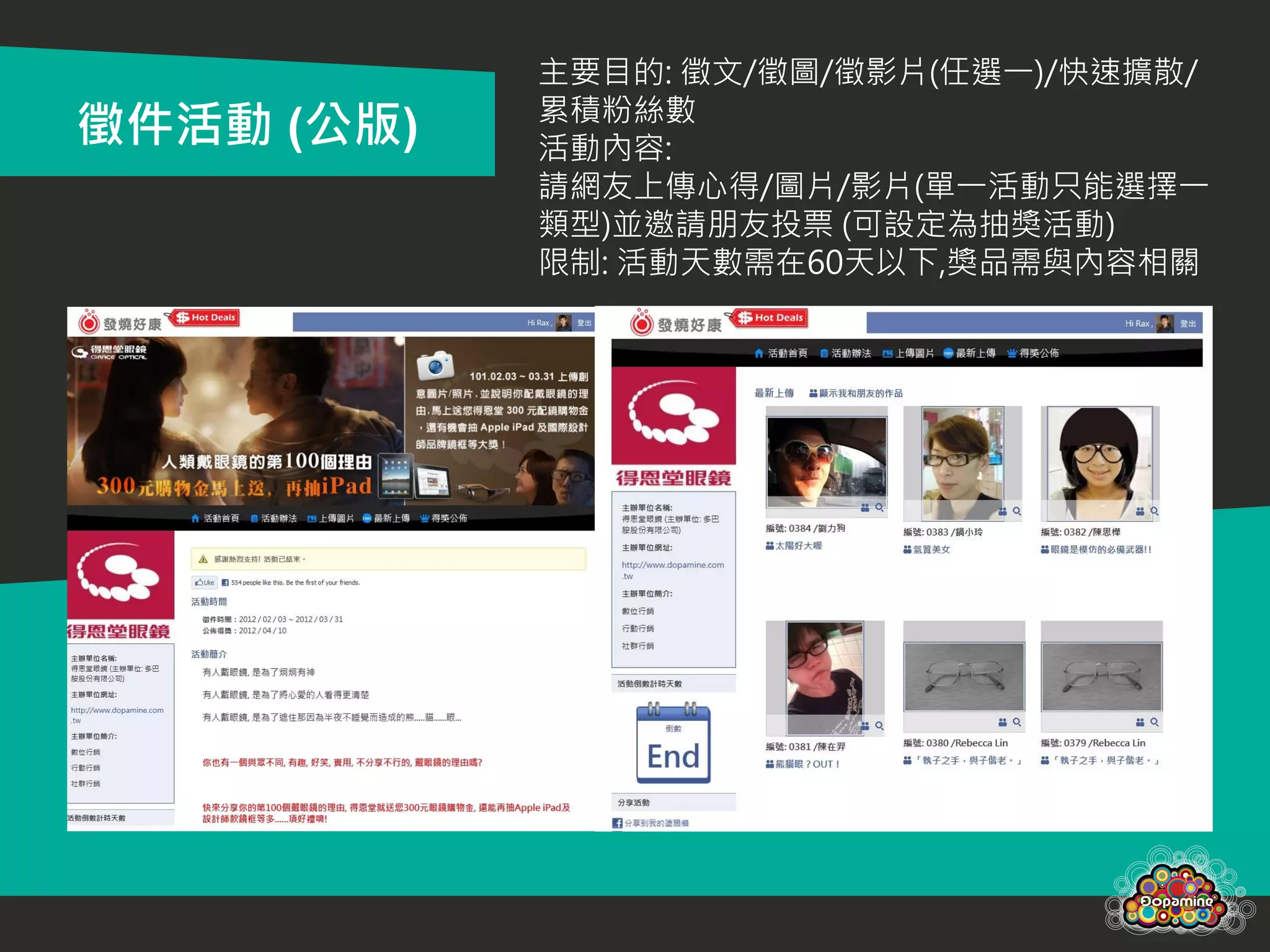Screen dimensions: 1270x952
Task: Click the 發燒好康 logo on right page
Action: (x=676, y=324)
